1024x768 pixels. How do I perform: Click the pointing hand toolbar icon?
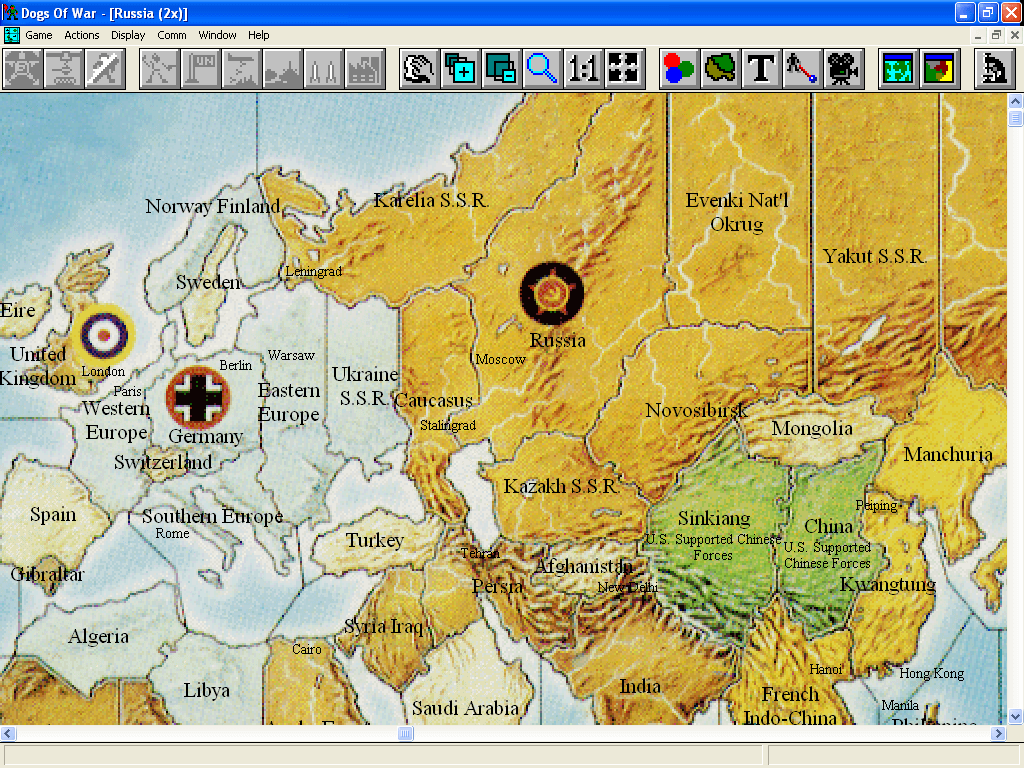point(419,69)
